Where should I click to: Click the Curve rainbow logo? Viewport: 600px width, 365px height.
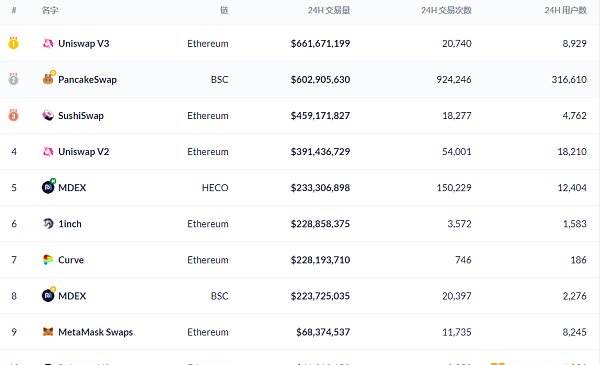click(48, 259)
